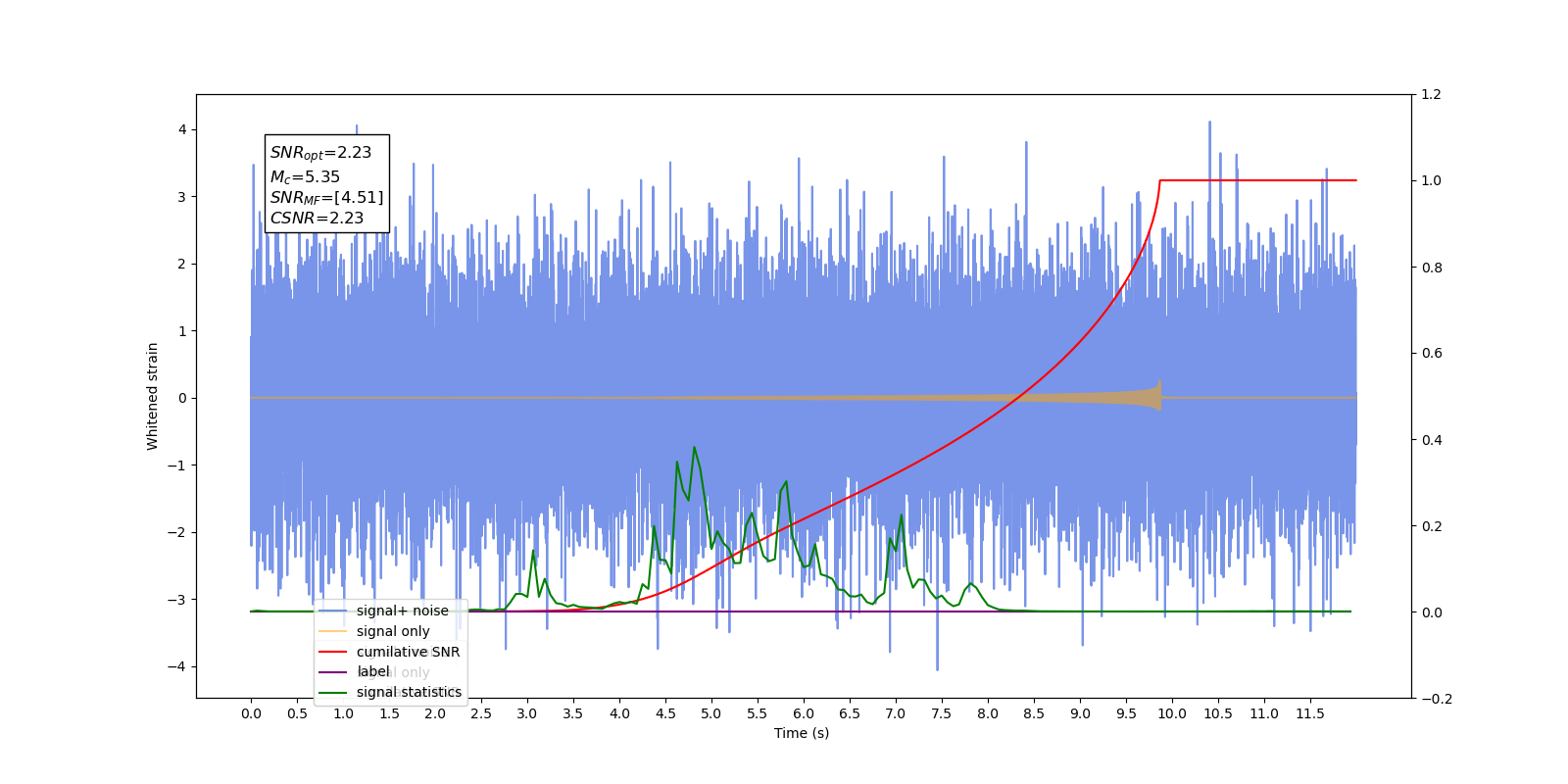Click the x-axis tick label 0.0
This screenshot has height=784, width=1568.
click(251, 713)
